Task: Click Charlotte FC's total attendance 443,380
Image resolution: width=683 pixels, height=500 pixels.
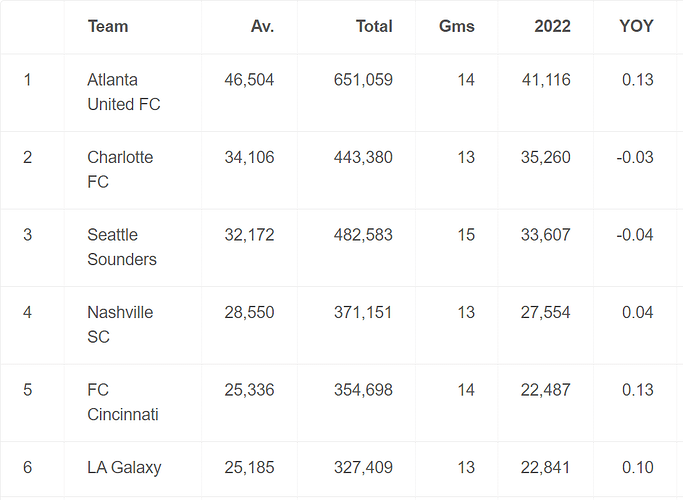Action: click(x=363, y=157)
